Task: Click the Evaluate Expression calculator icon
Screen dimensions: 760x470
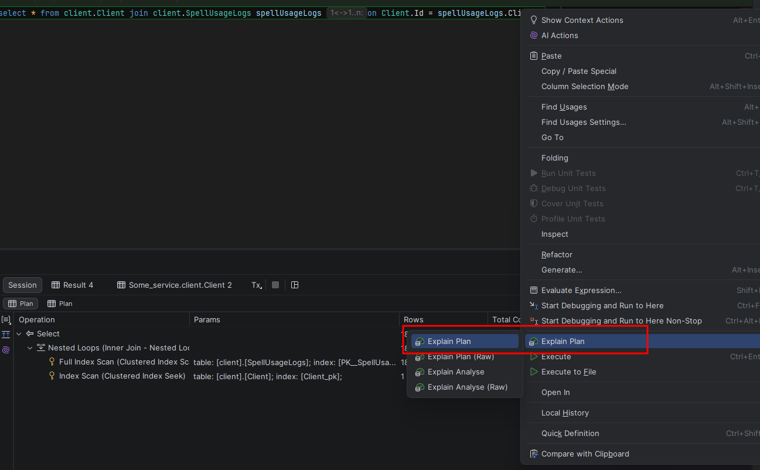Action: [534, 290]
